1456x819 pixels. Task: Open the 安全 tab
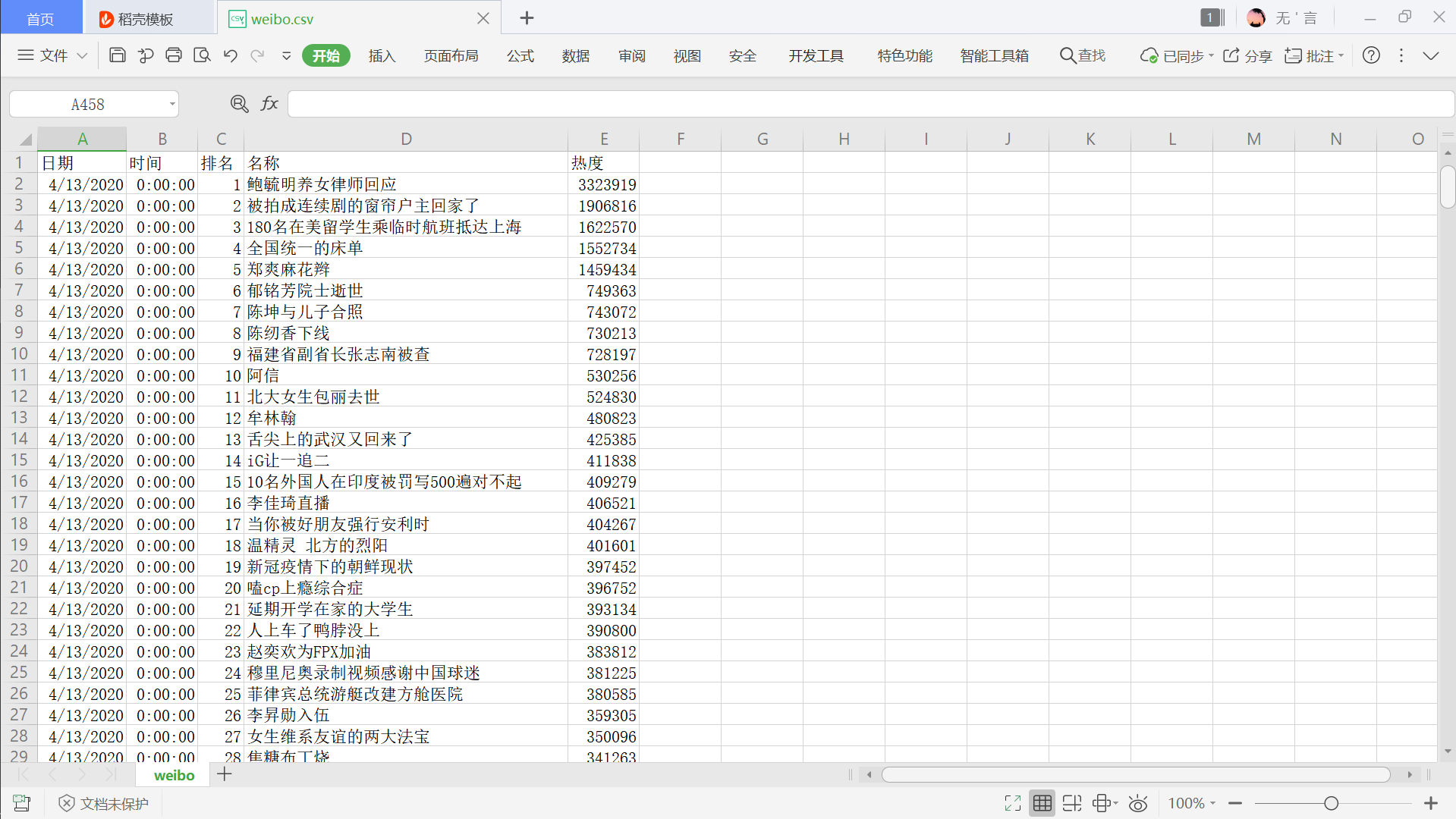point(742,55)
